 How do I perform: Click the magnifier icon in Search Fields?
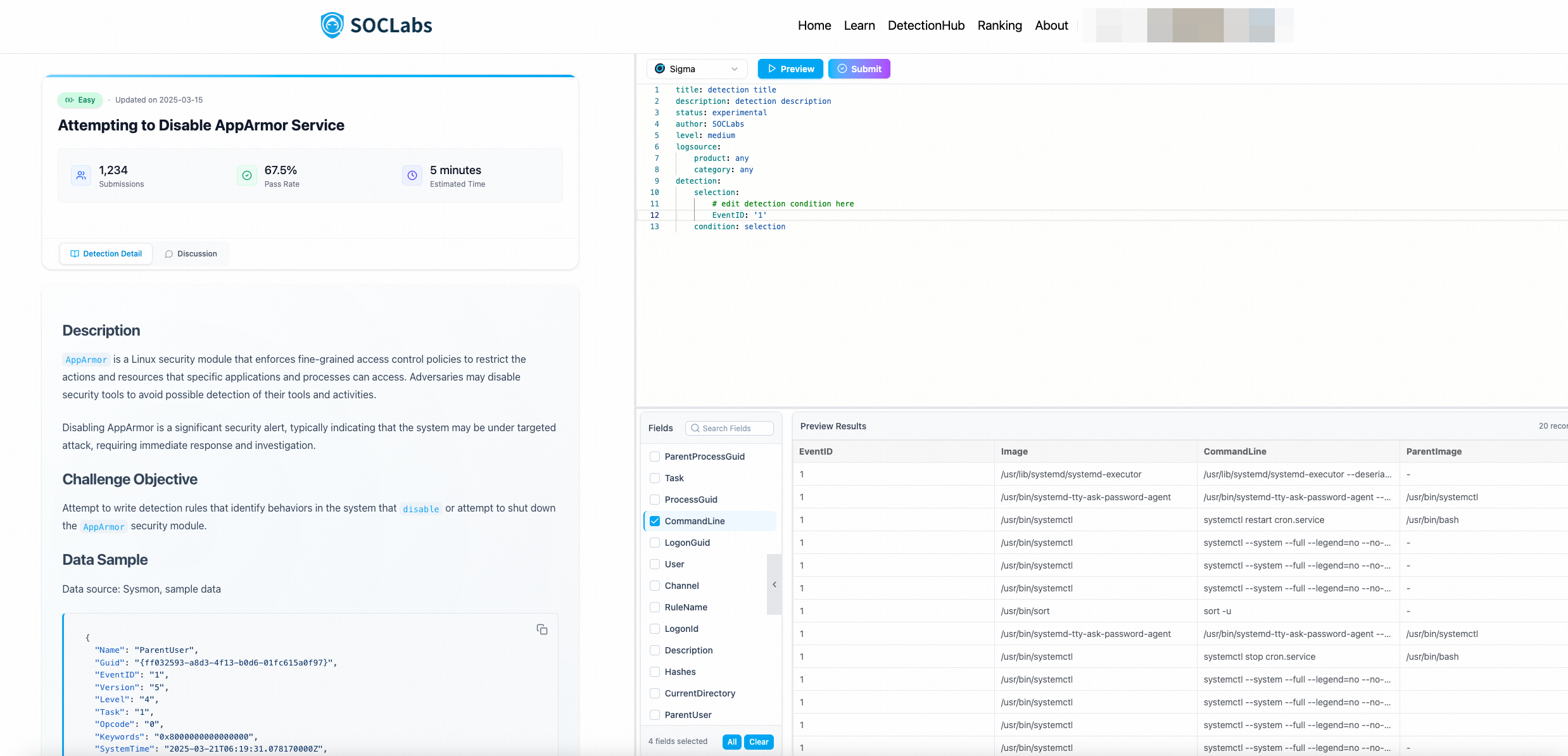695,429
